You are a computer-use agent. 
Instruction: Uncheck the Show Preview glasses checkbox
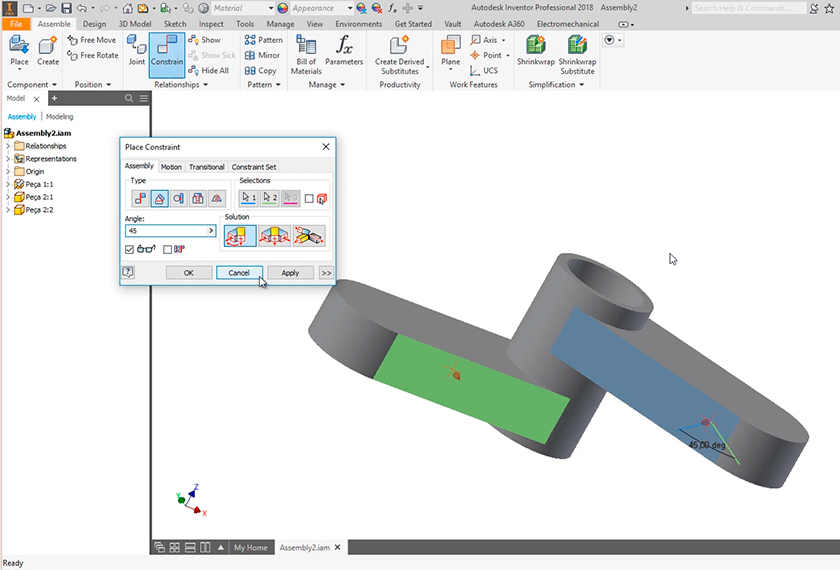pyautogui.click(x=130, y=249)
